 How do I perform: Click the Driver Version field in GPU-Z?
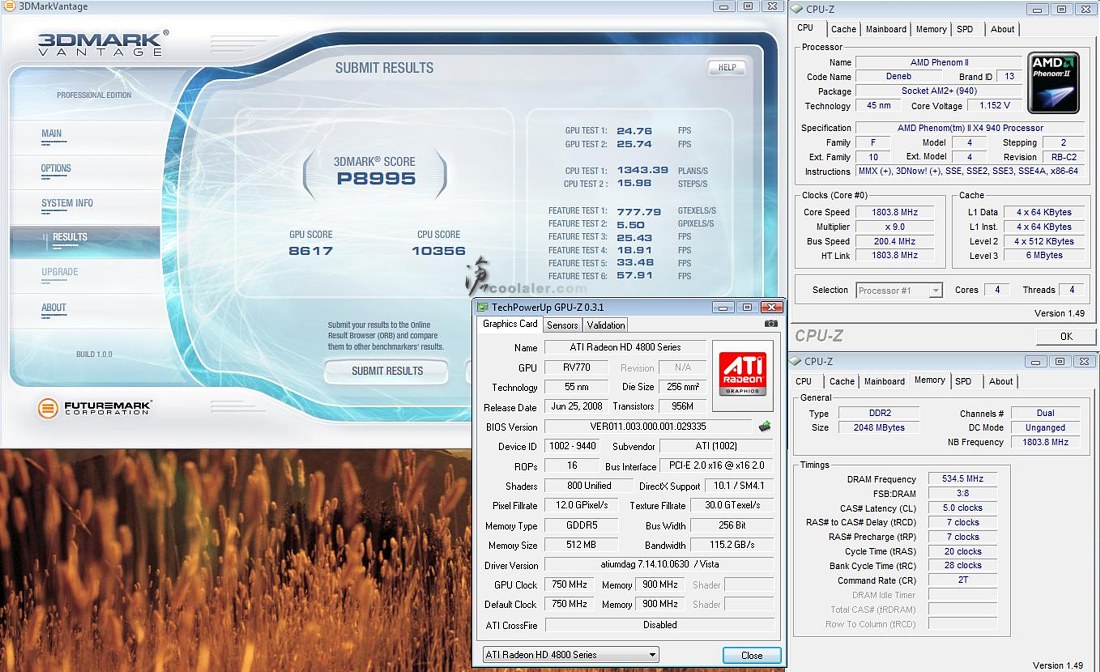click(659, 564)
